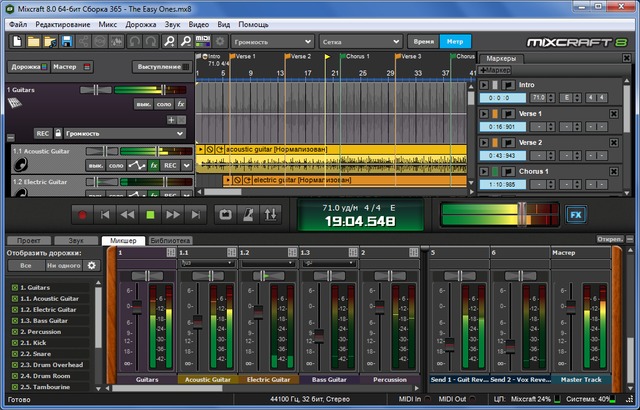Click the red Record button in transport
Screen dimensions: 640x410
click(83, 214)
